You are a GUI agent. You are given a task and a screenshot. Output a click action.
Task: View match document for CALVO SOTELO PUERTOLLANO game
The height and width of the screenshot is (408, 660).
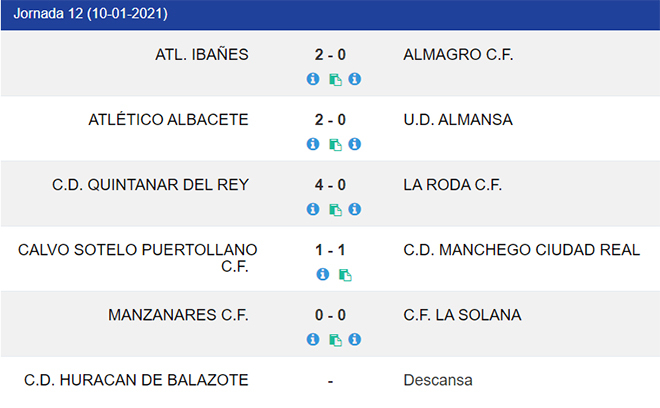tap(345, 275)
